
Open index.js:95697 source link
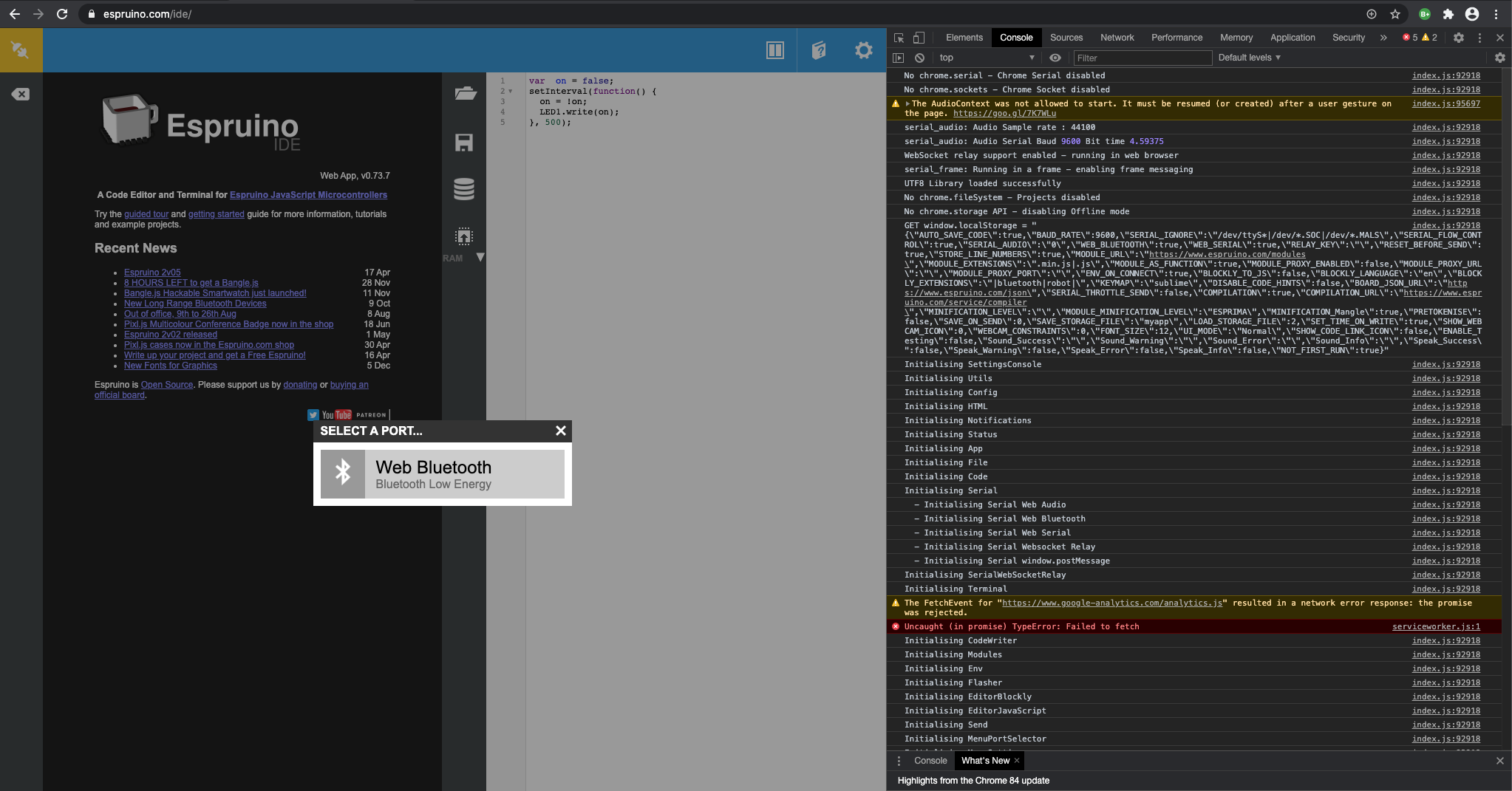pyautogui.click(x=1445, y=104)
